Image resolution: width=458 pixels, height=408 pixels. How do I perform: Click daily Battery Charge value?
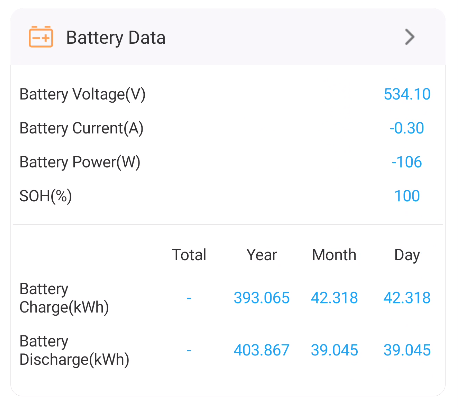point(407,298)
